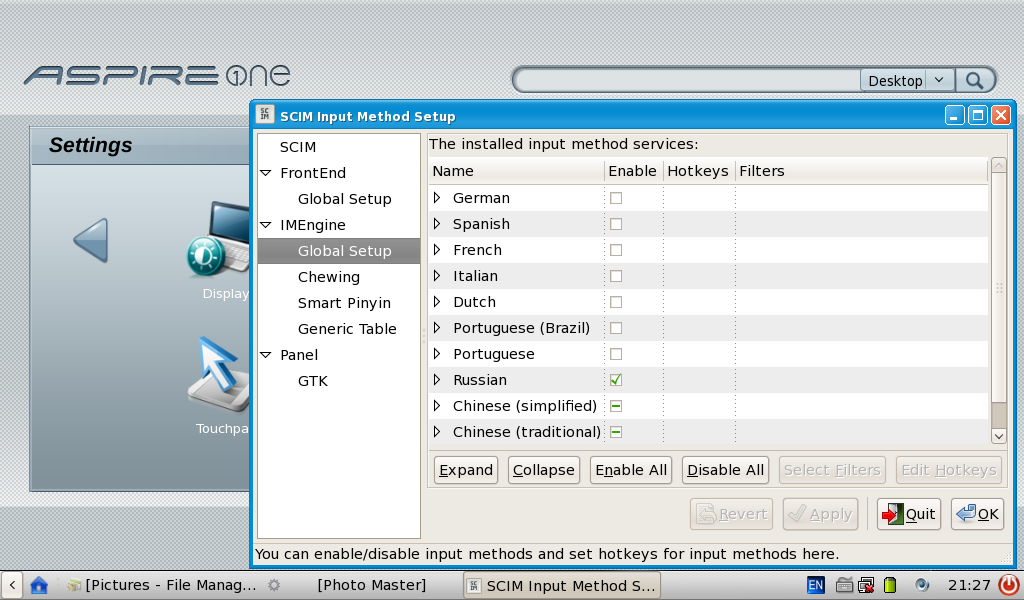Expand the Portuguese (Brazil) row
1024x600 pixels.
coord(438,328)
